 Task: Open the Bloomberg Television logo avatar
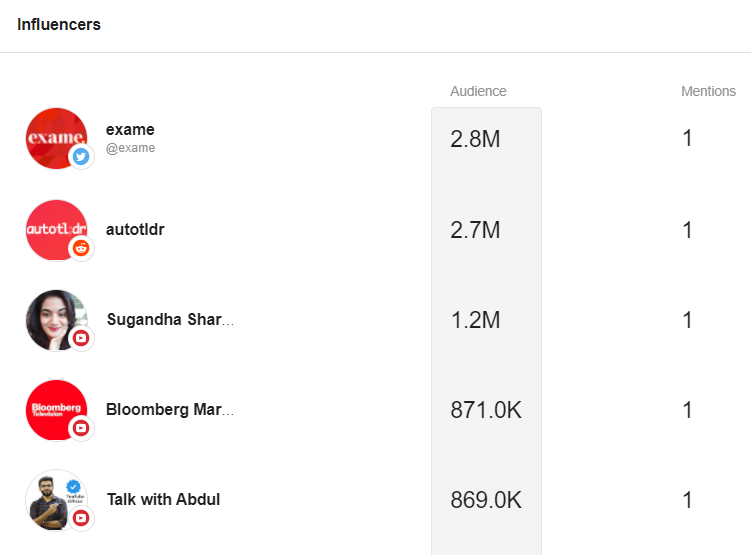tap(57, 410)
